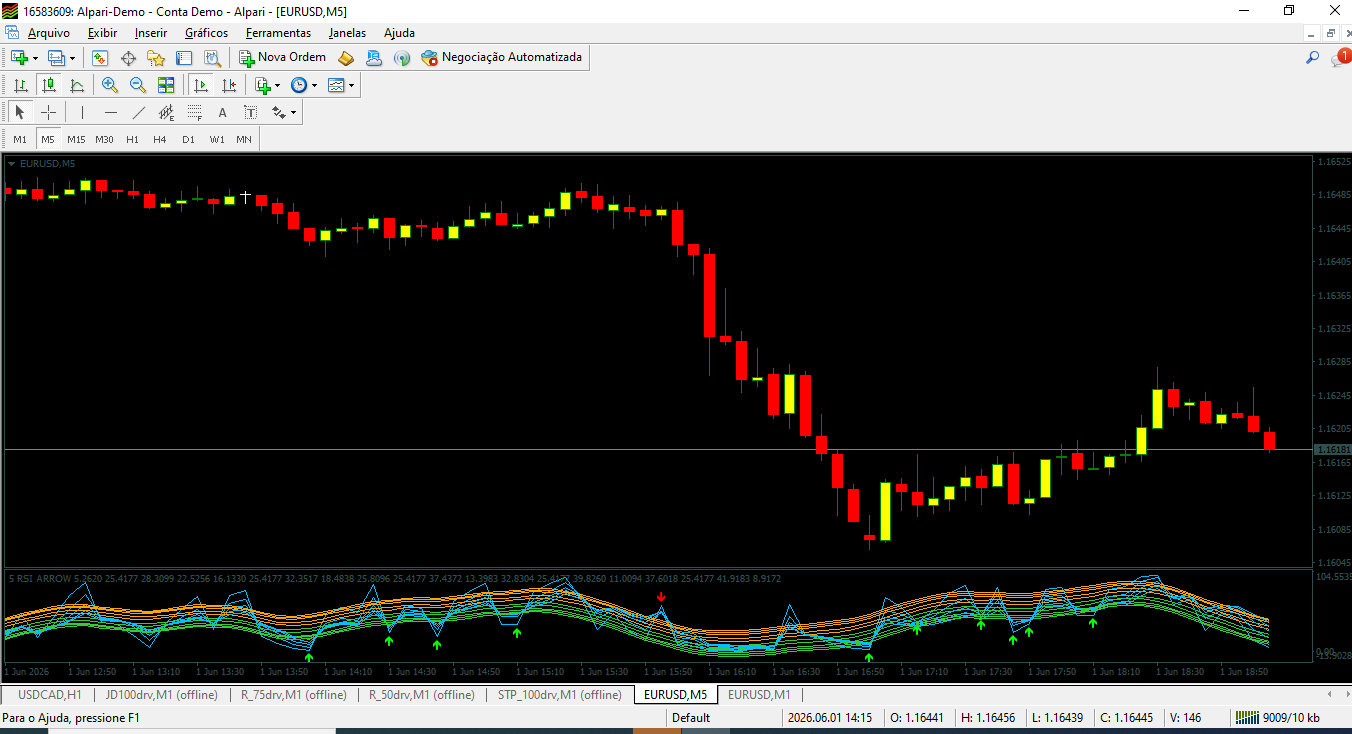Switch chart to bar chart mode
This screenshot has height=734, width=1352.
click(20, 85)
